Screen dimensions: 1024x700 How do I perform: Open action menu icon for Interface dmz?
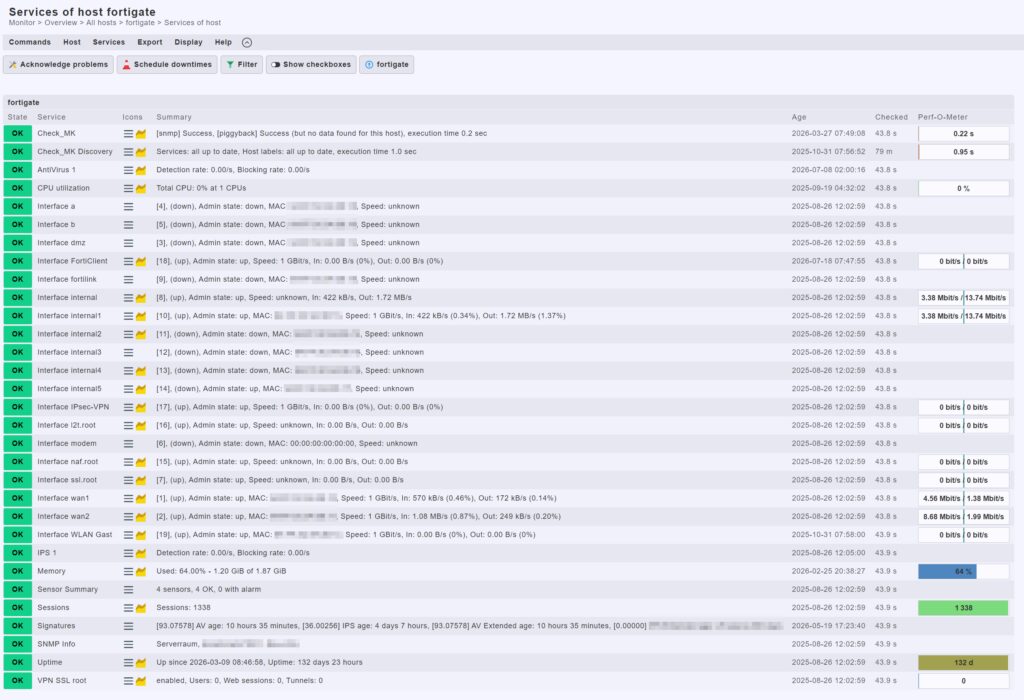pyautogui.click(x=129, y=243)
